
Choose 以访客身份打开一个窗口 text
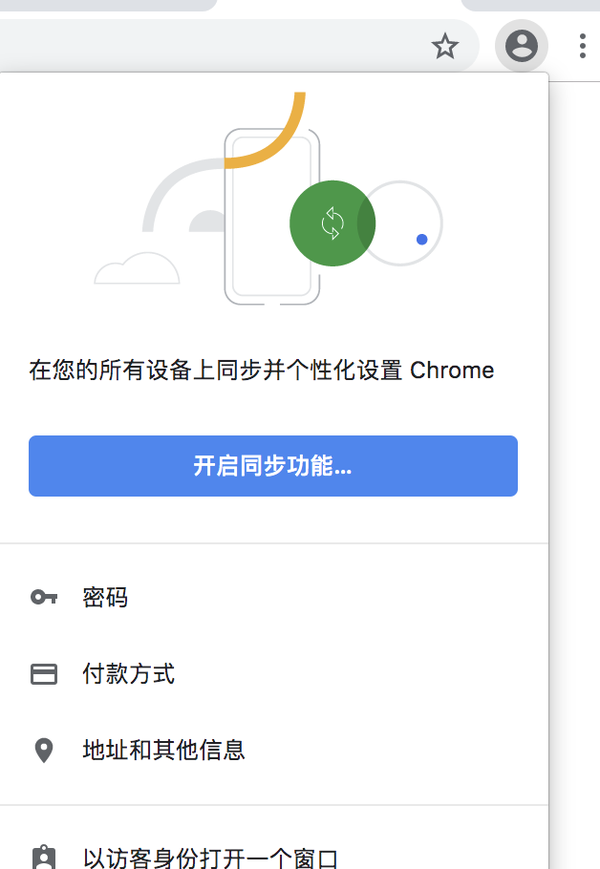click(x=210, y=858)
